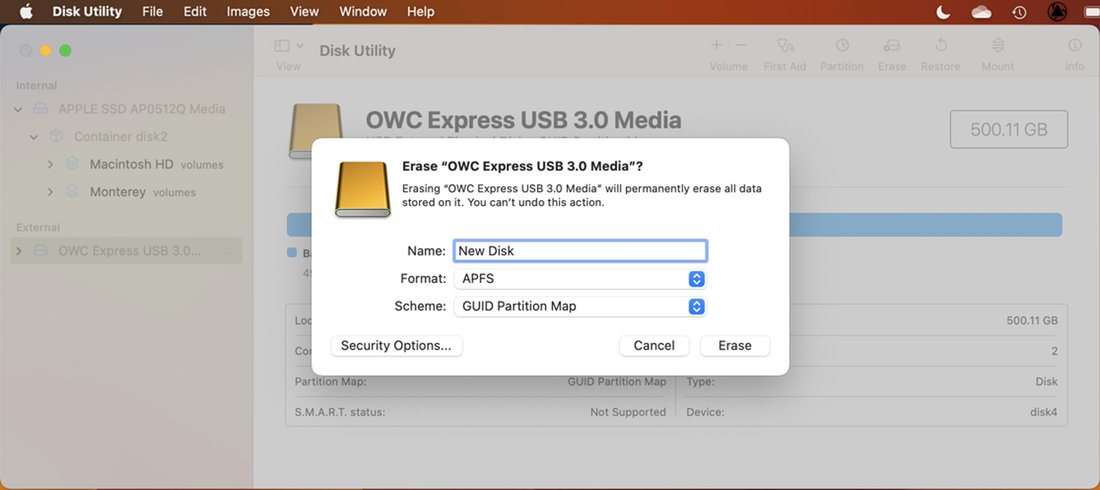Viewport: 1100px width, 490px height.
Task: Click the Partition pie chart icon
Action: (x=842, y=46)
